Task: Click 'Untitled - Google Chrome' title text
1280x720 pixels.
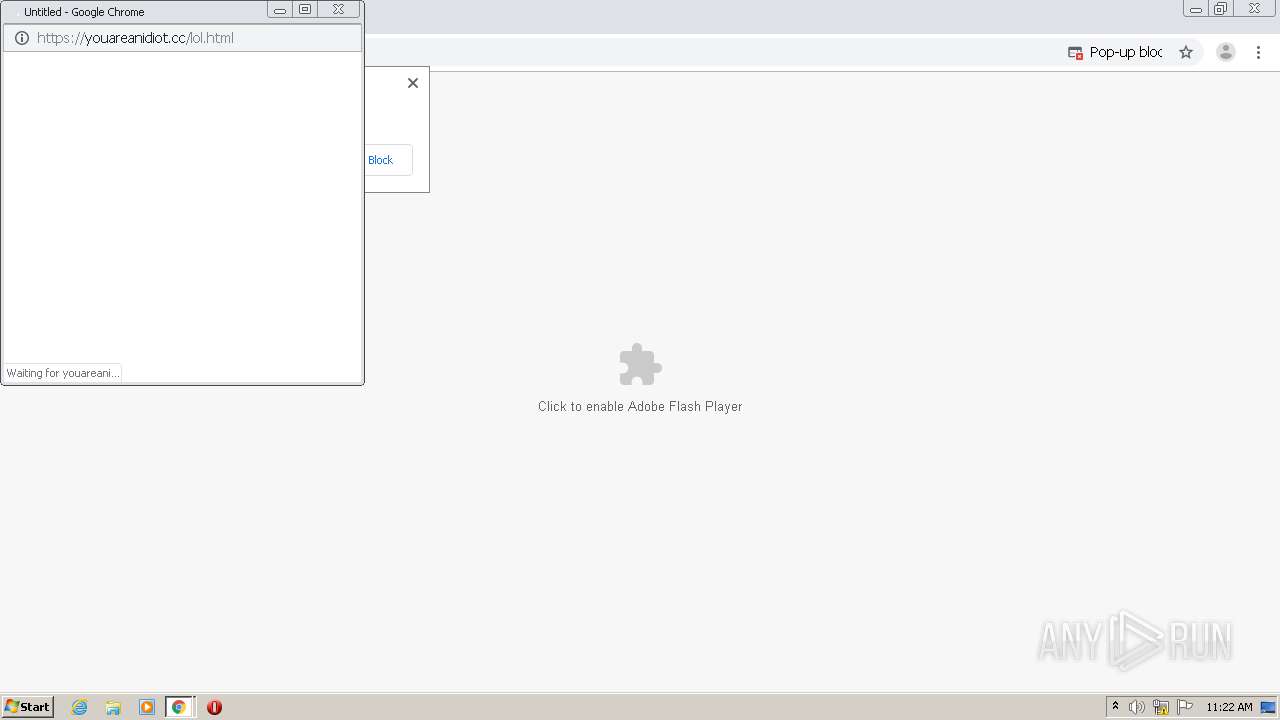Action: click(x=84, y=12)
